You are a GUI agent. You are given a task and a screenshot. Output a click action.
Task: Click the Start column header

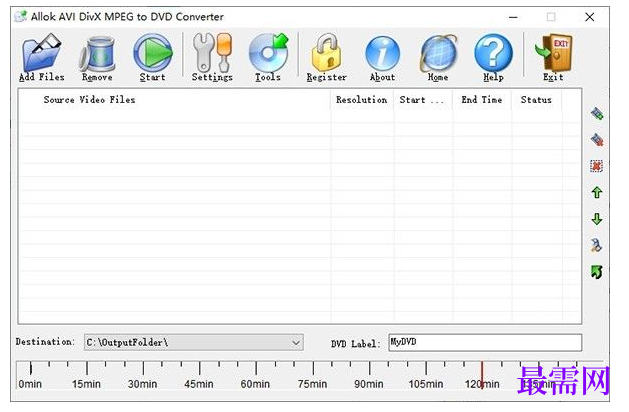tap(422, 100)
